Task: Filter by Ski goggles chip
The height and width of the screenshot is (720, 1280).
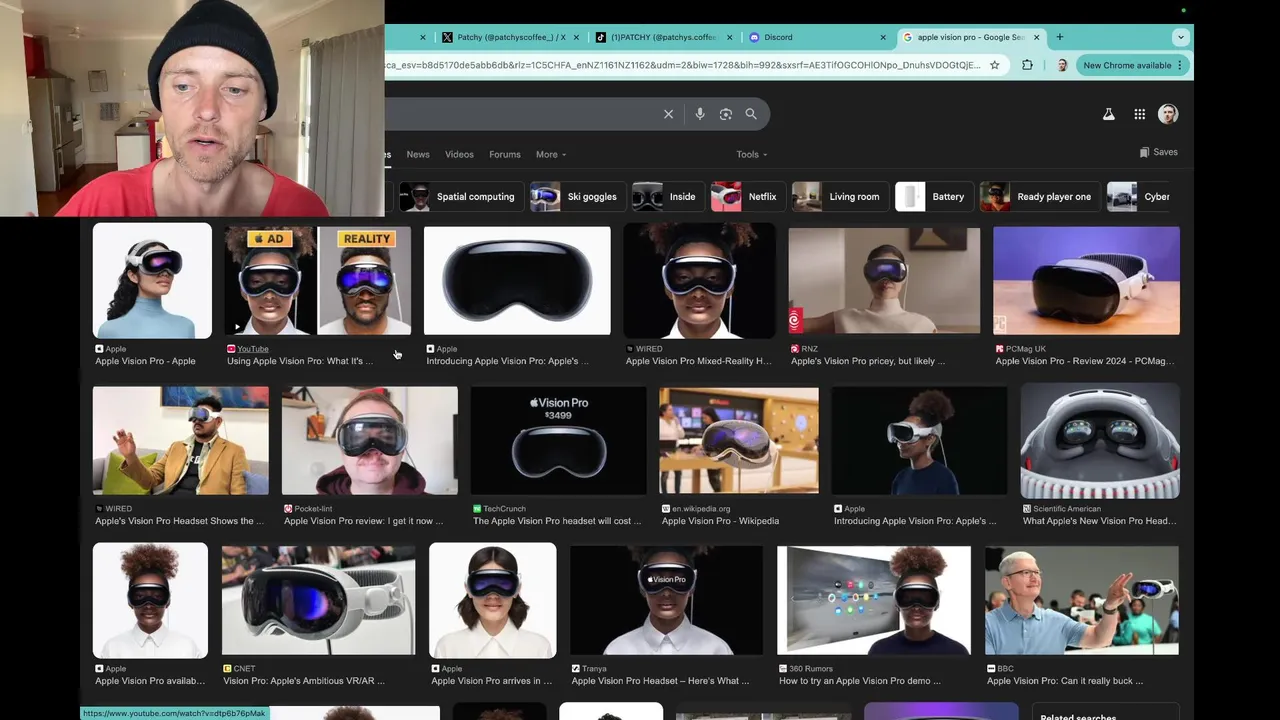Action: [576, 197]
